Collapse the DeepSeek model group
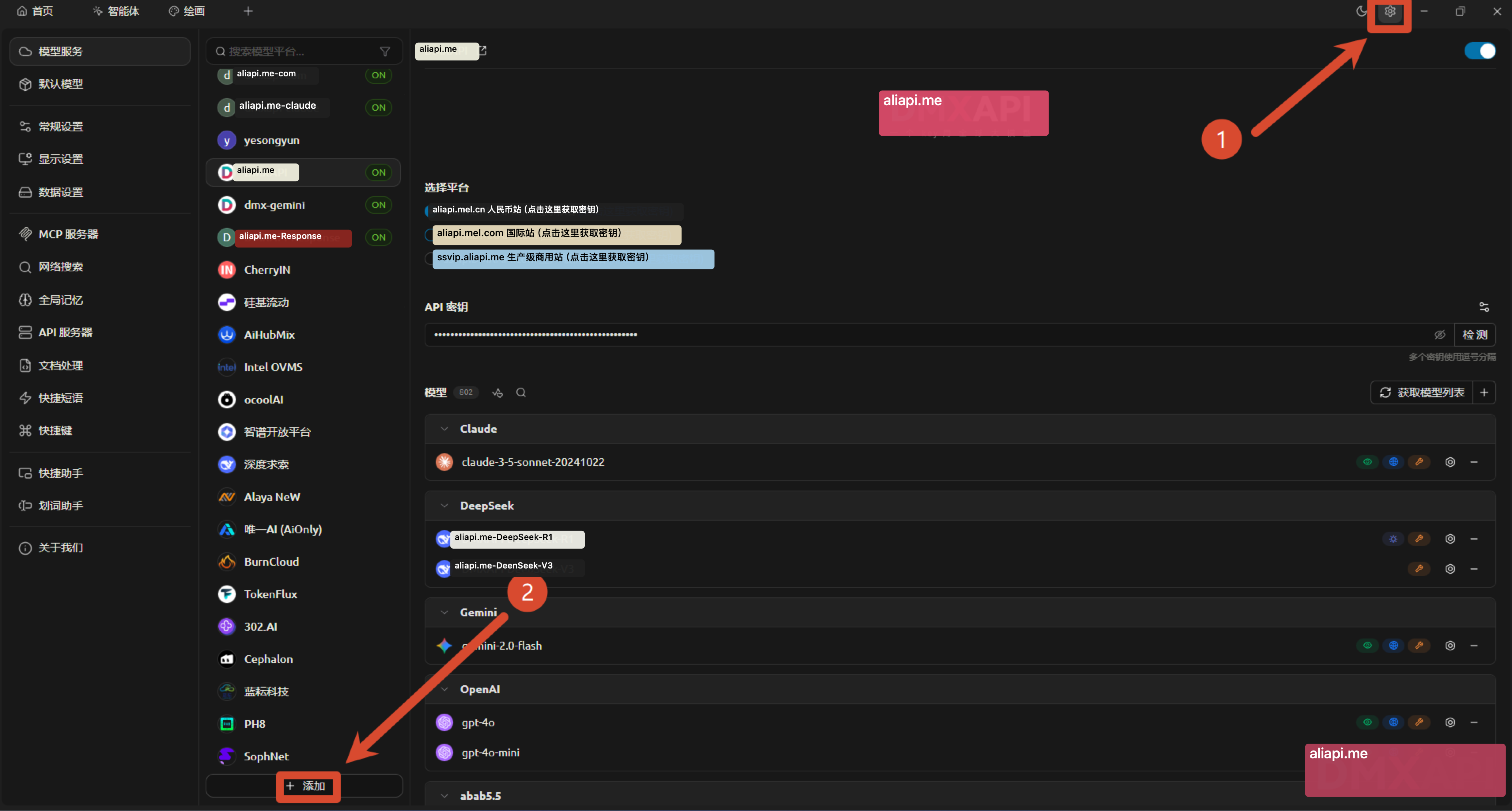 (444, 506)
